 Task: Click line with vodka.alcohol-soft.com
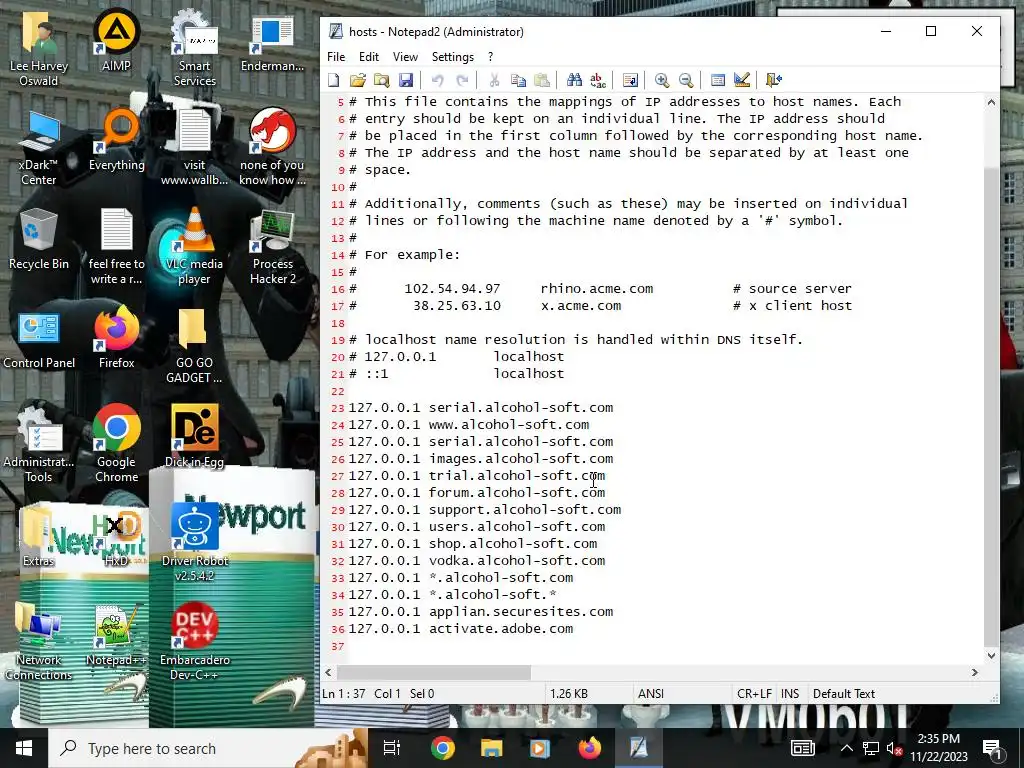coord(477,561)
